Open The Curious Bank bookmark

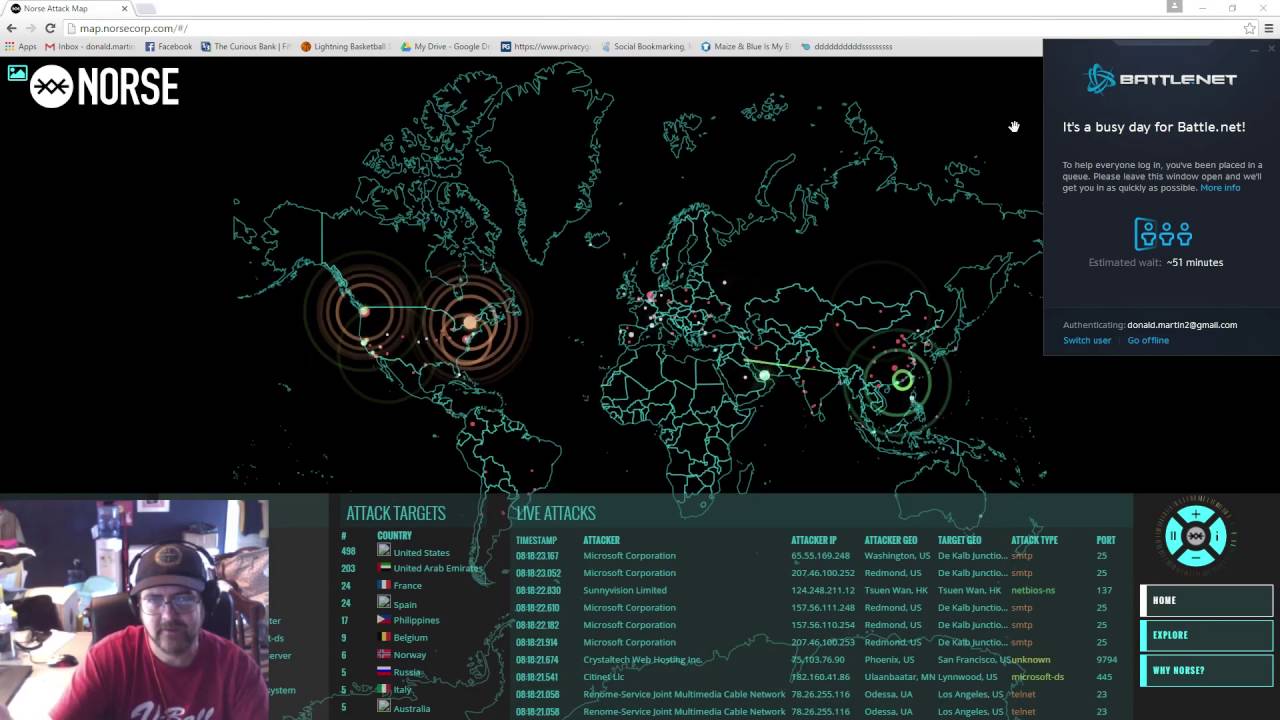pos(246,46)
